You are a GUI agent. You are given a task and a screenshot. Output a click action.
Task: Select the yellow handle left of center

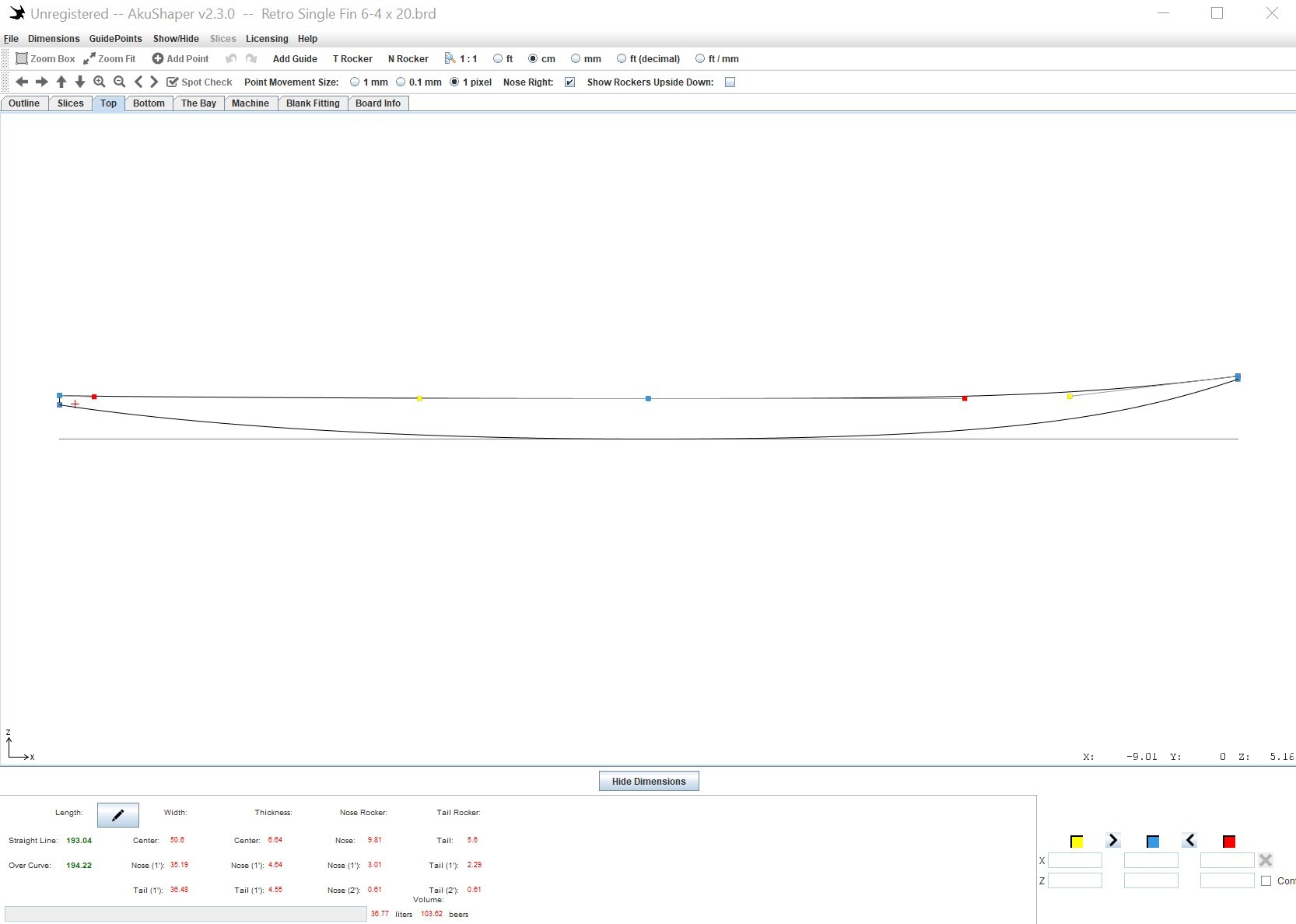419,398
